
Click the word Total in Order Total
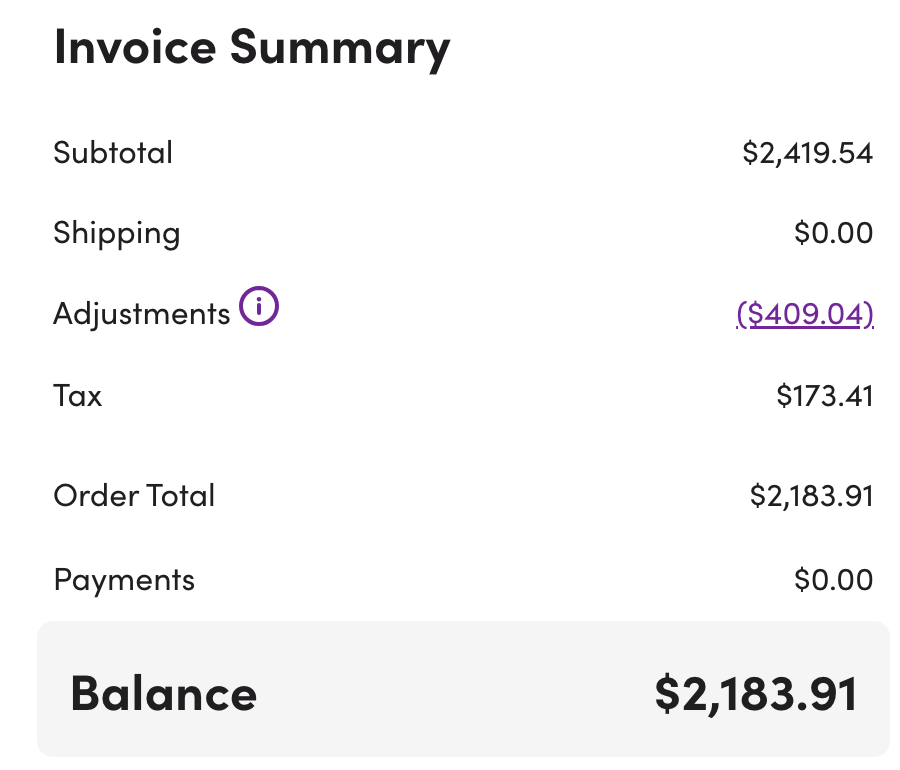tap(181, 495)
